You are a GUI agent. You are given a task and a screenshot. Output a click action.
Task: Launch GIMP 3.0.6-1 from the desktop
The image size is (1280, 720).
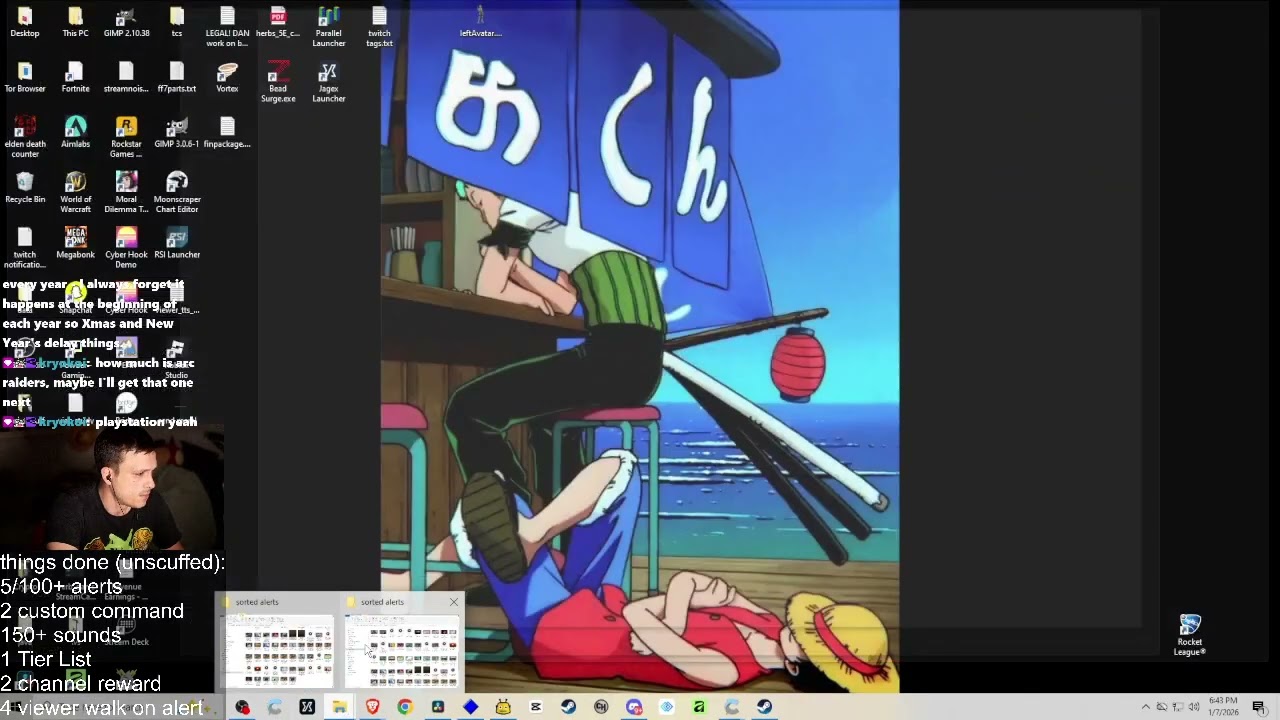[177, 132]
